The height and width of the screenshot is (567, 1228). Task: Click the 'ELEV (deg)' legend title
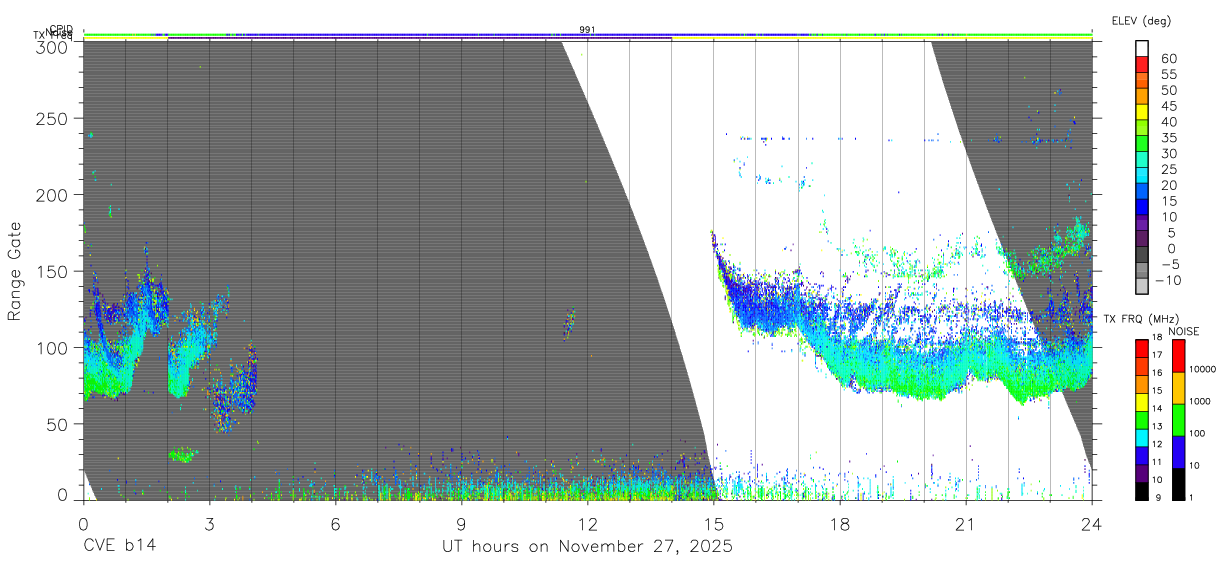coord(1141,21)
